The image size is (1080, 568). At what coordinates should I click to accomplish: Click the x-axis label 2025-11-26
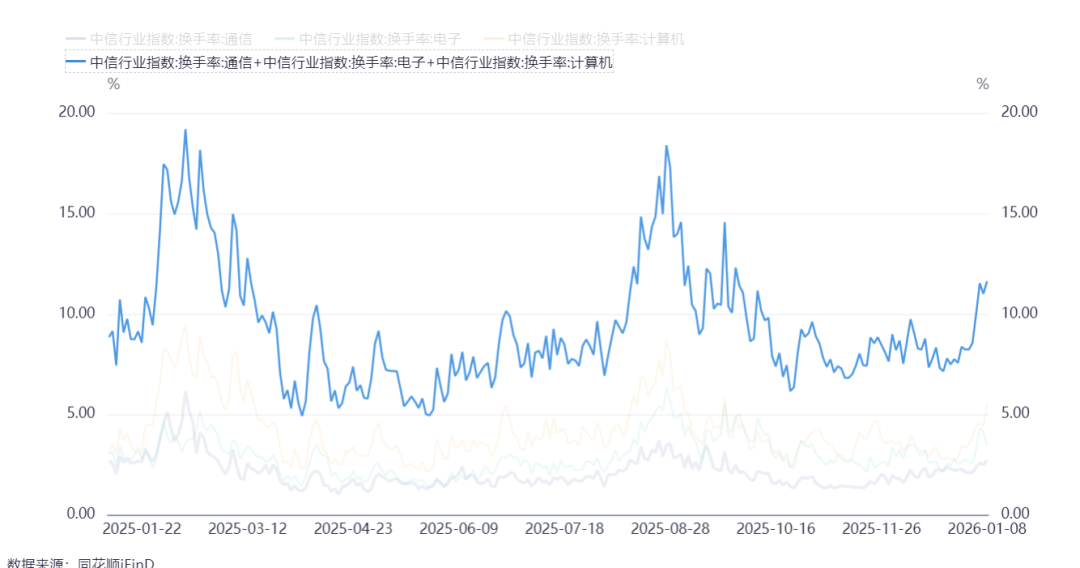click(882, 529)
